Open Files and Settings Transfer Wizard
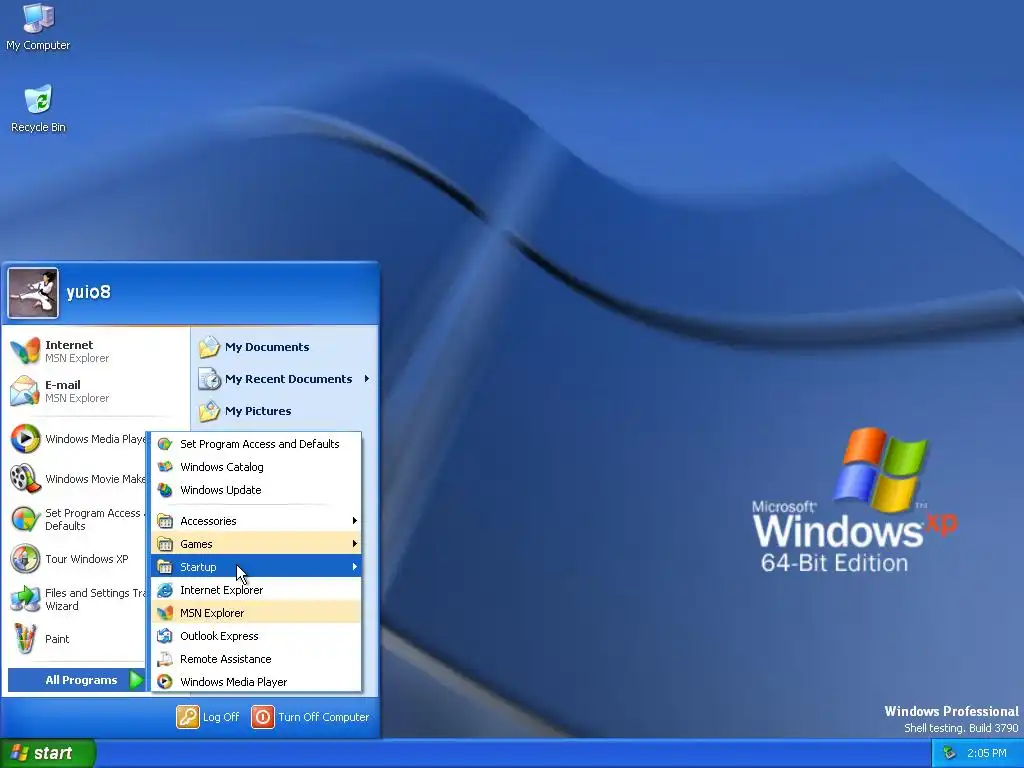The image size is (1024, 768). coord(77,599)
